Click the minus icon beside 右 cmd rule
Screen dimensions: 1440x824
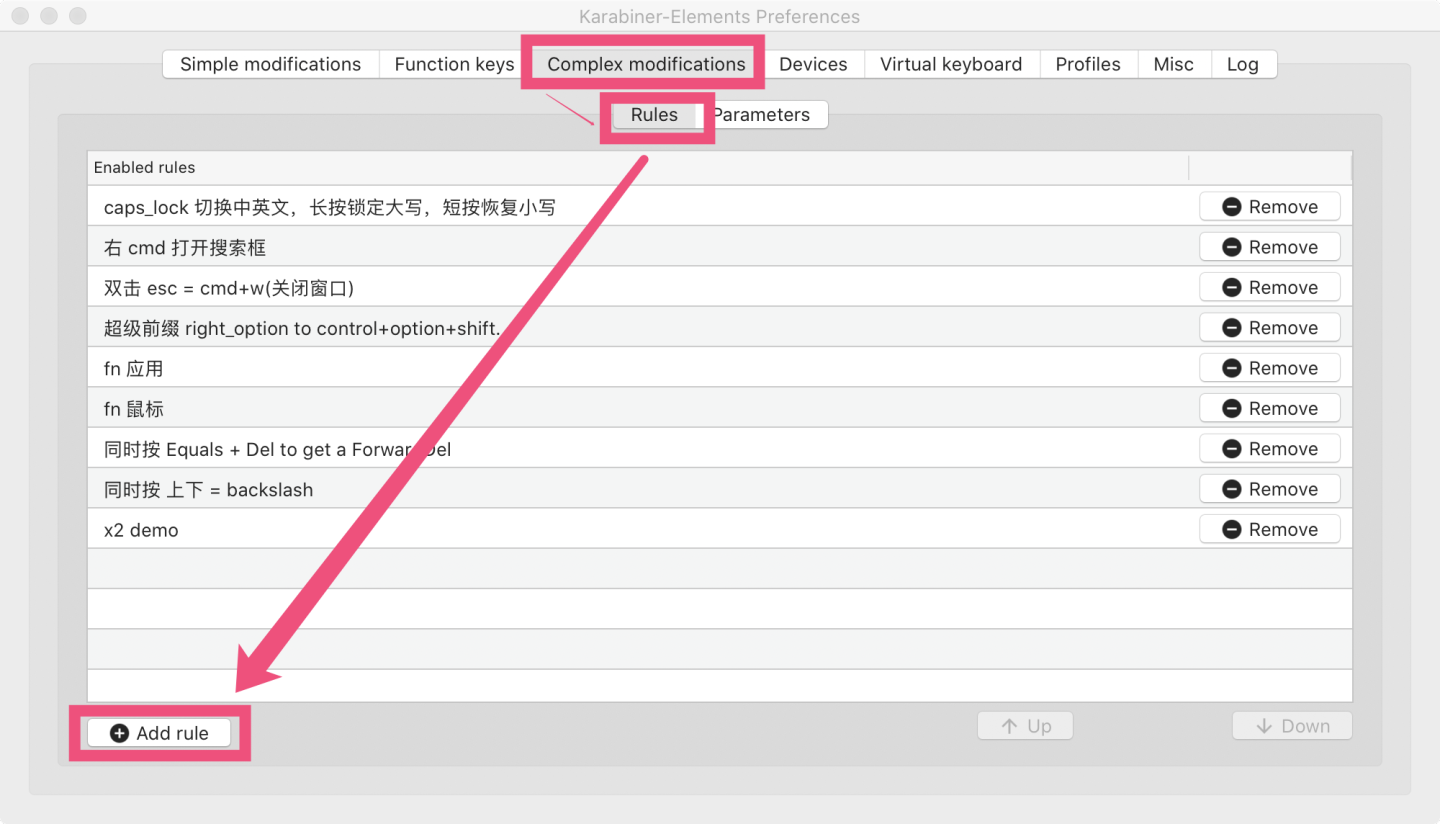(1232, 246)
